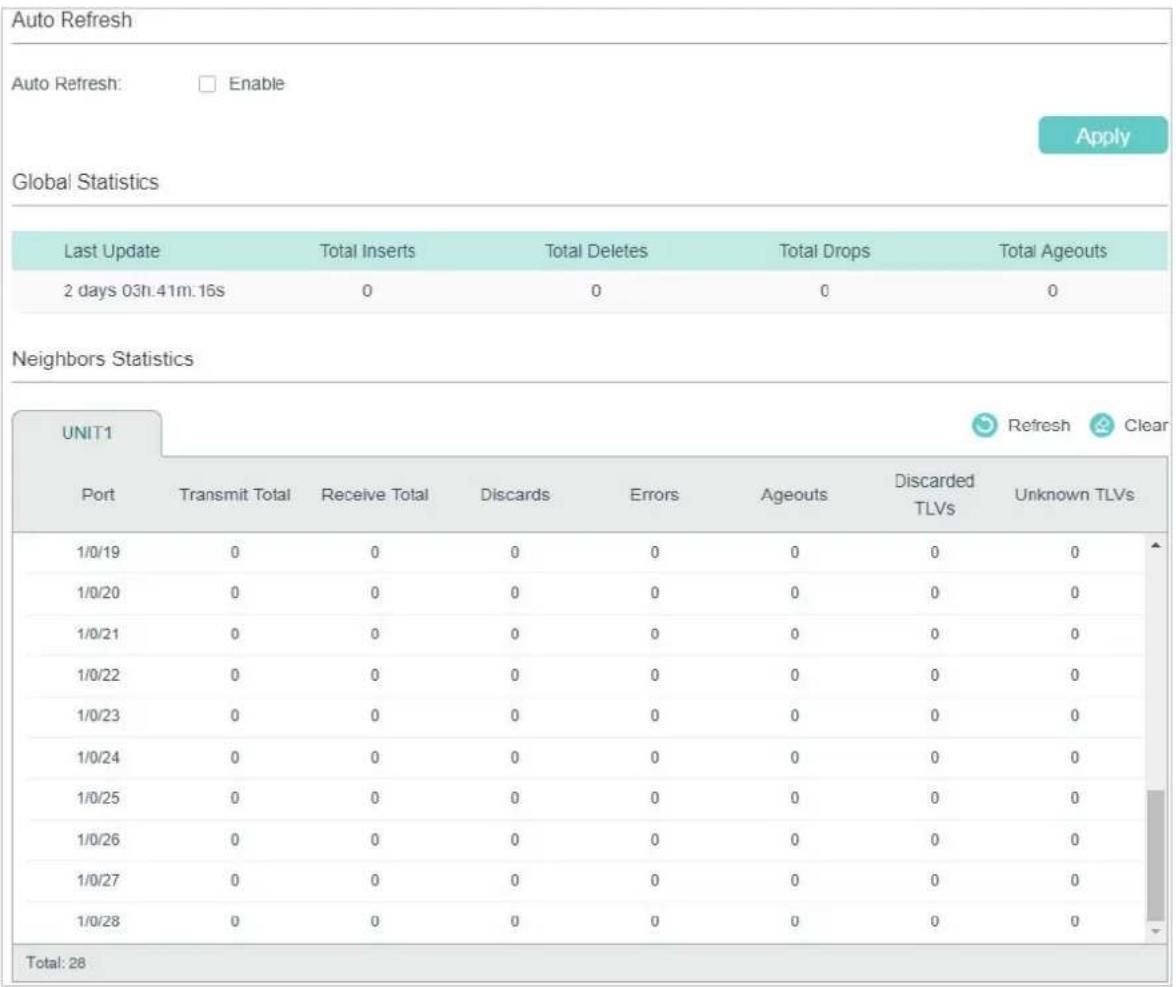Click Transmit Total value for port 1/0/19
Screen dimensions: 1176x987
[x=235, y=553]
